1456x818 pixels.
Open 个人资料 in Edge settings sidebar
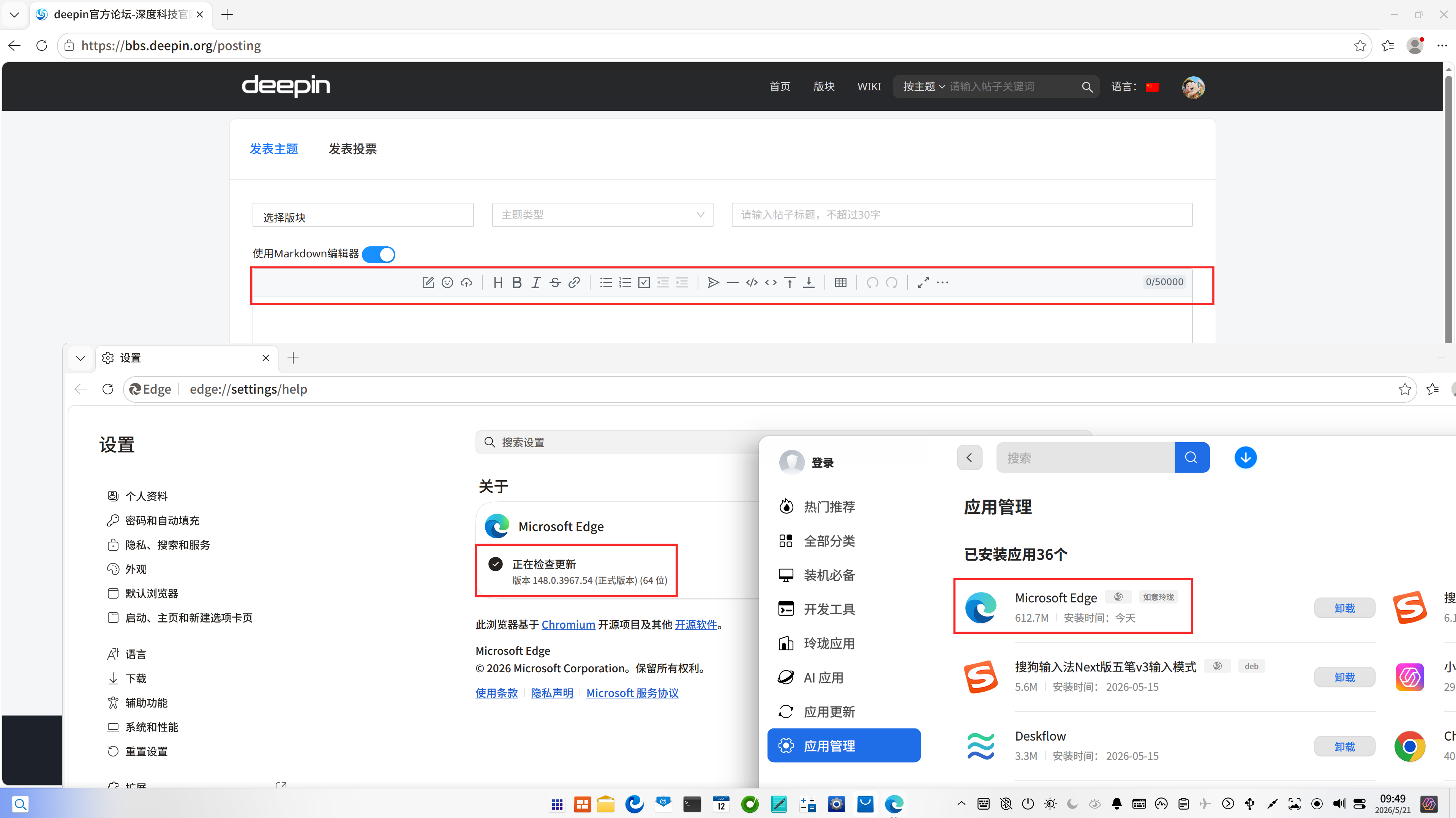pos(146,496)
